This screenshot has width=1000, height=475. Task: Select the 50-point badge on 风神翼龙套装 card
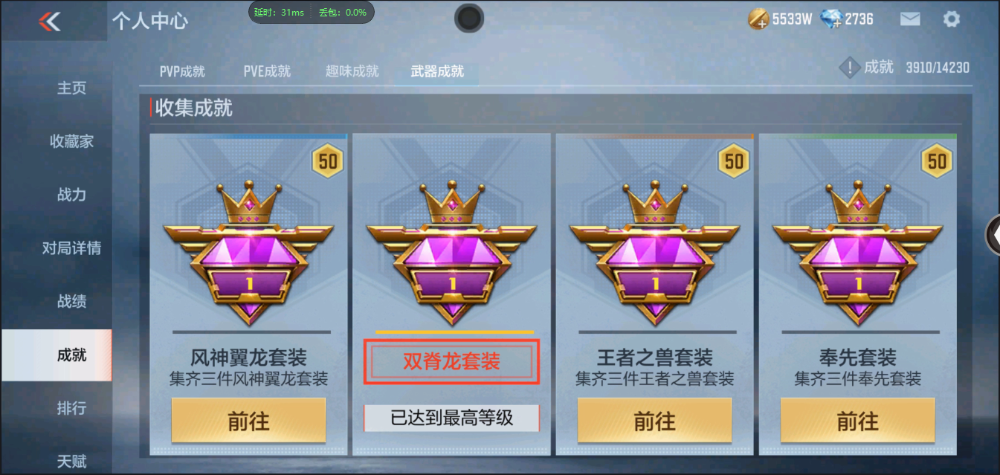point(328,161)
